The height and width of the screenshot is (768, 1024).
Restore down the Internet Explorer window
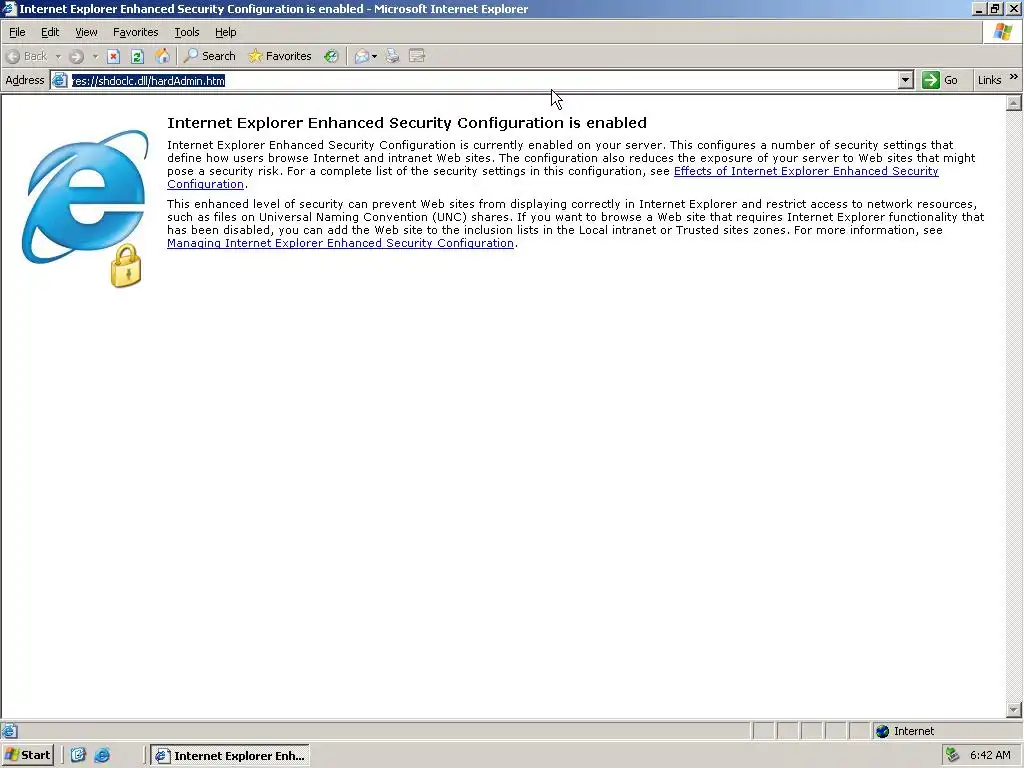pos(994,9)
